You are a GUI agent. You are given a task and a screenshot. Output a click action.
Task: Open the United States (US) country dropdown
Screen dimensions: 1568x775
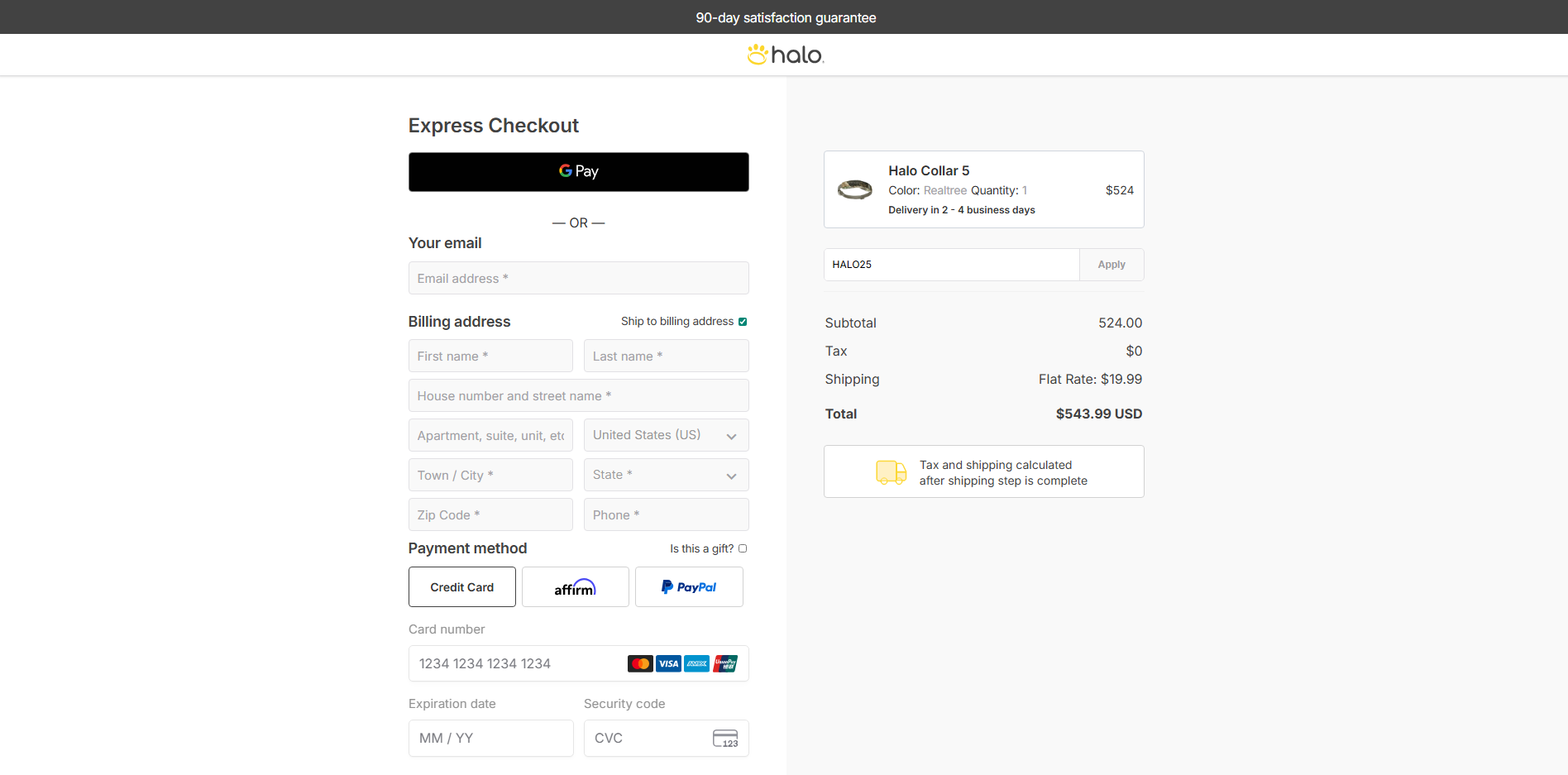pyautogui.click(x=667, y=435)
